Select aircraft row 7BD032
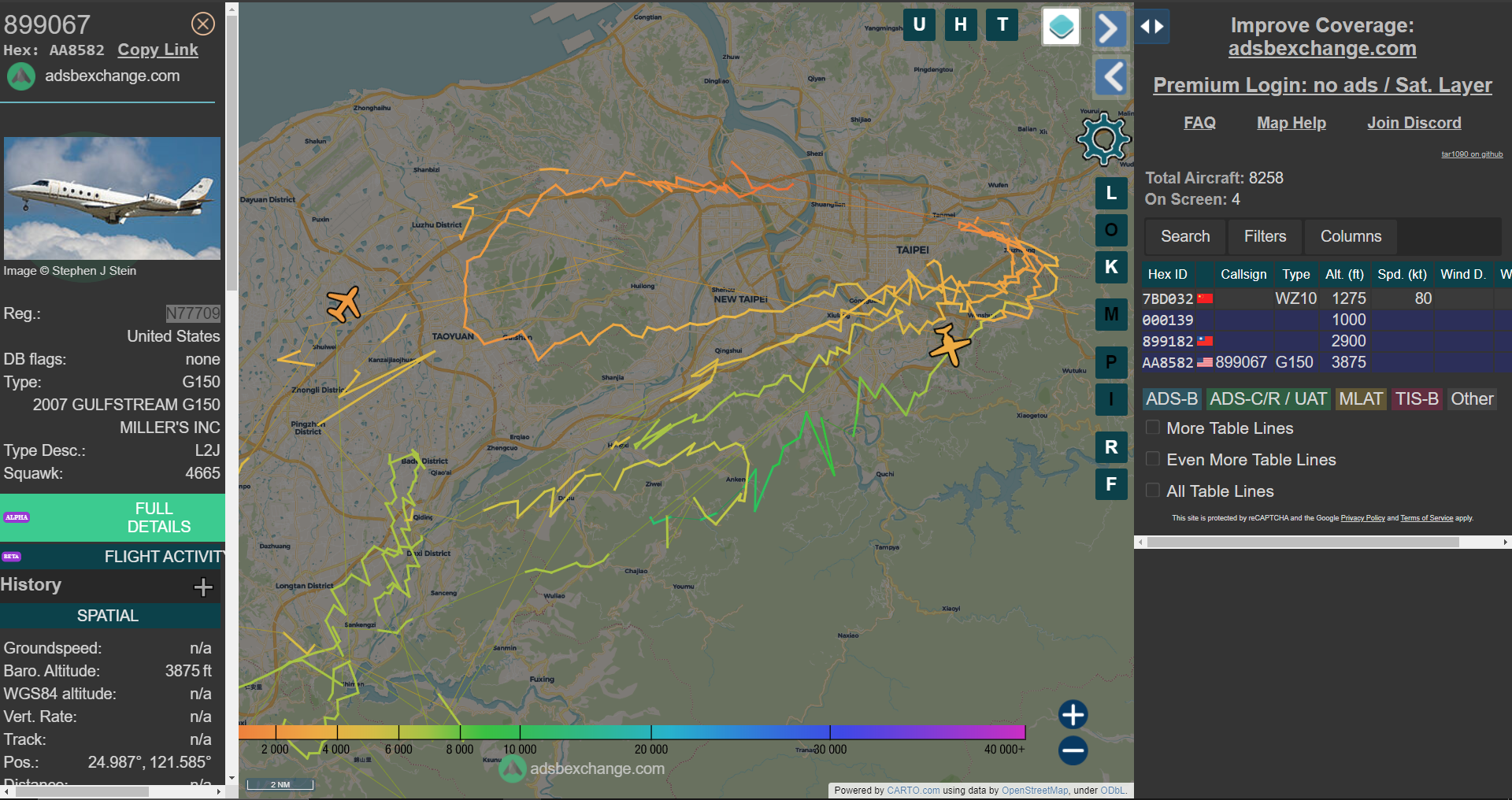Screen dimensions: 1512x800 point(1326,298)
